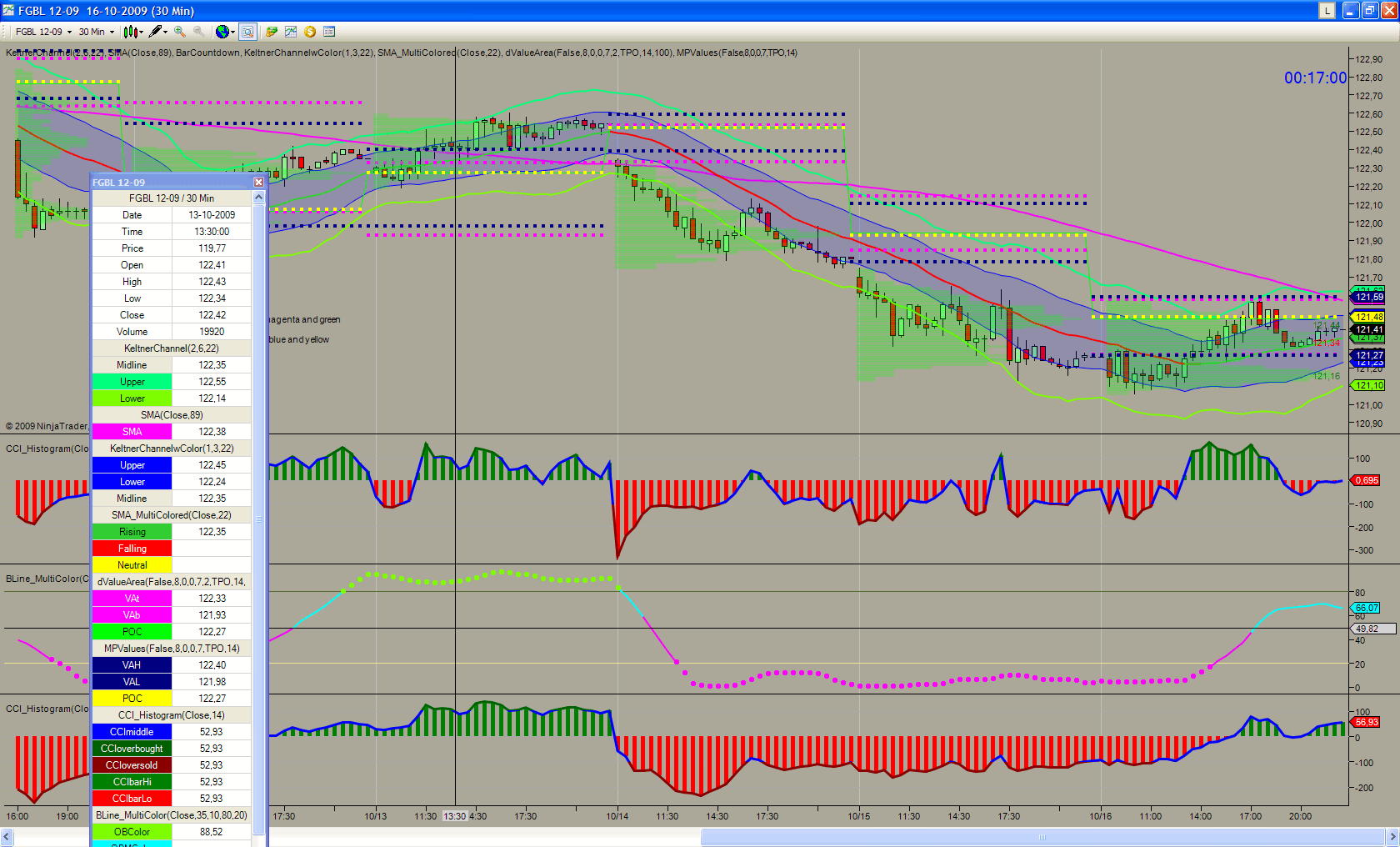1400x847 pixels.
Task: Click the green 121,10 price marker
Action: click(x=1368, y=385)
